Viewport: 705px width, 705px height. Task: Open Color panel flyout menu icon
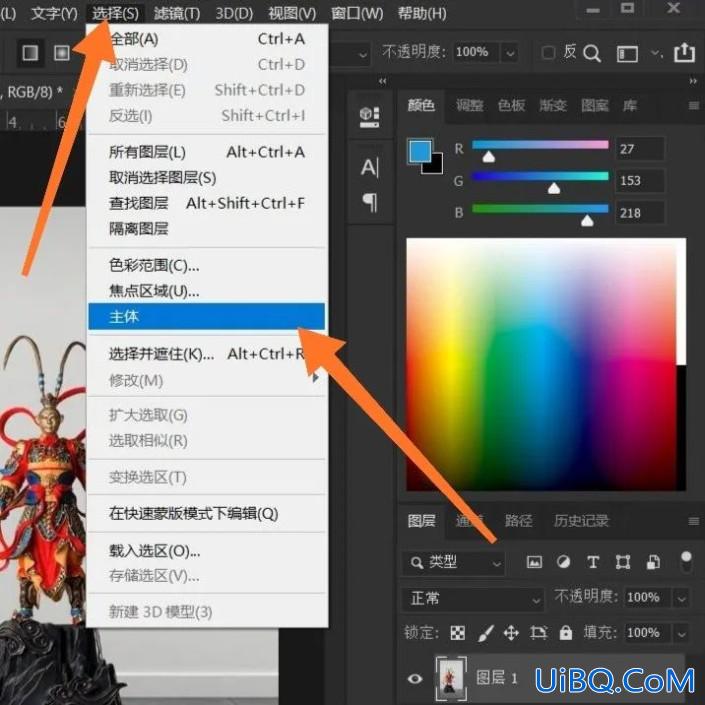(694, 106)
